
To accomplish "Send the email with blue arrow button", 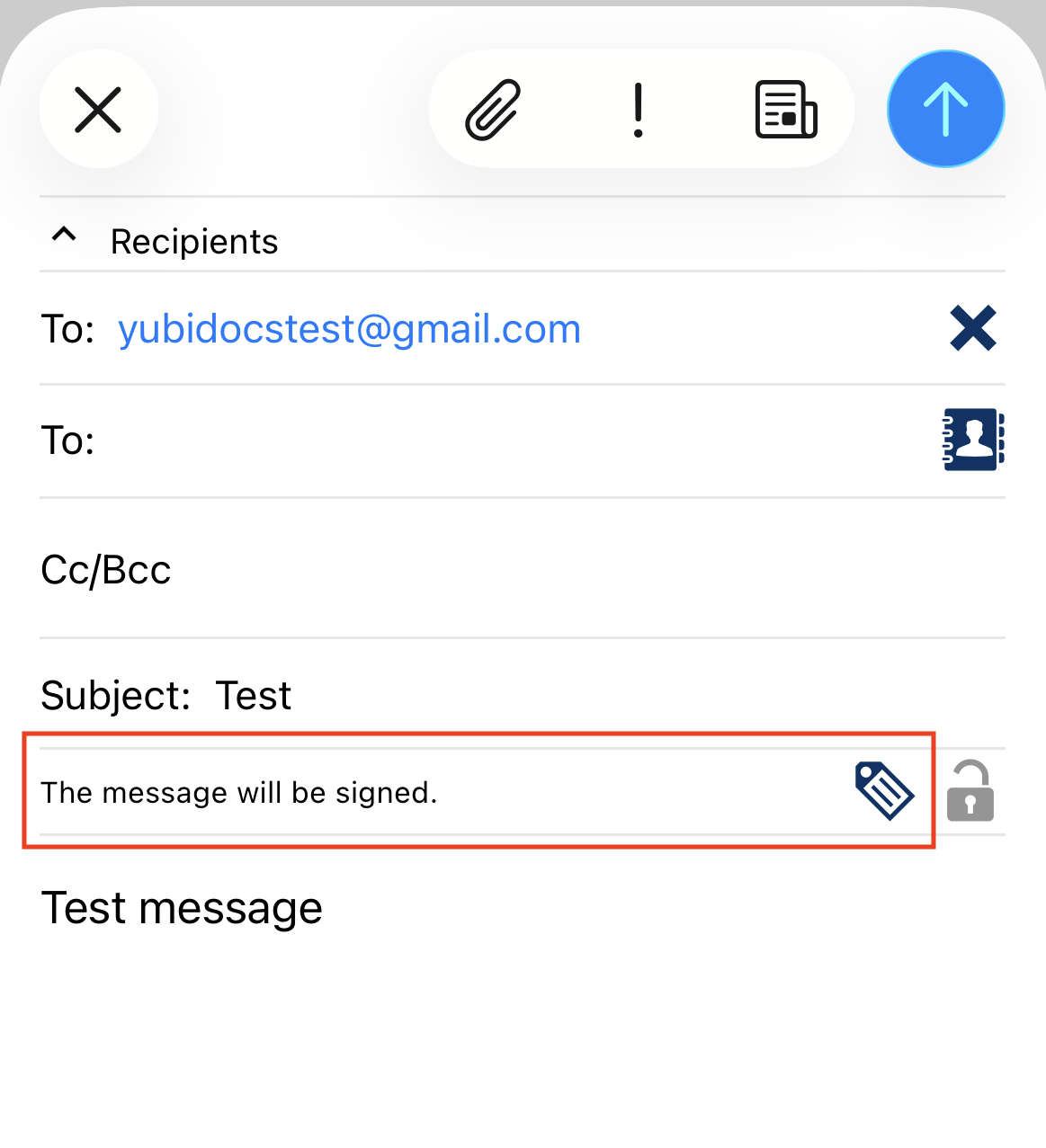I will tap(945, 110).
